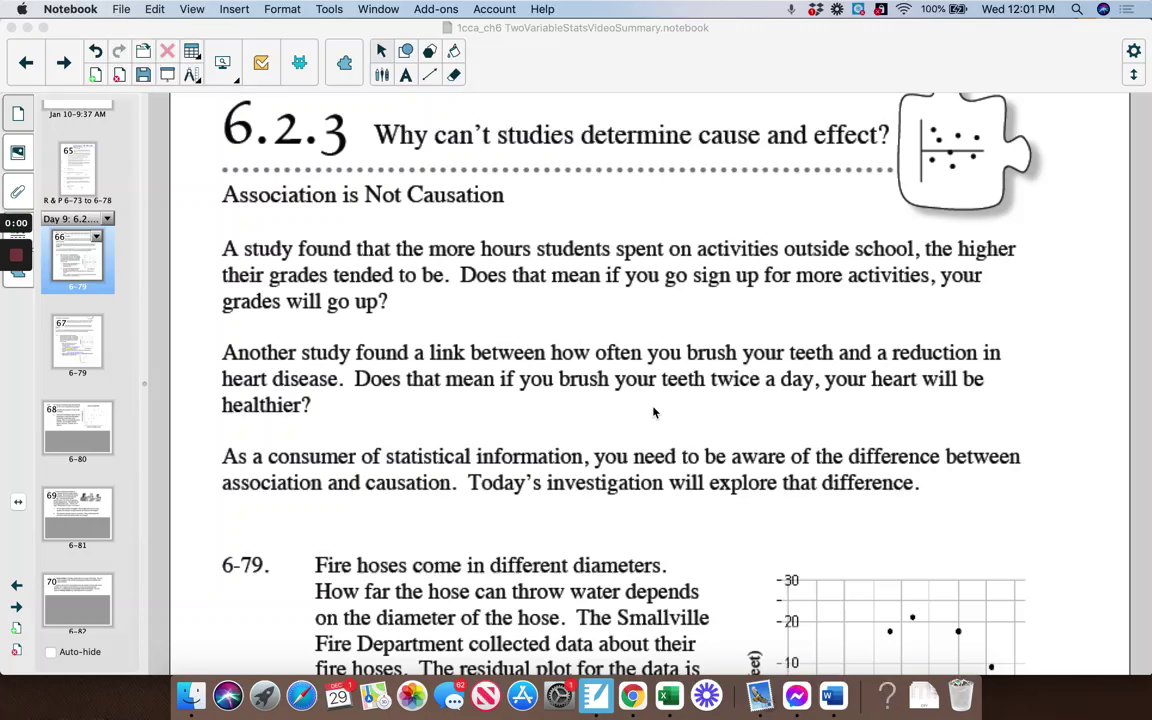Image resolution: width=1152 pixels, height=720 pixels.
Task: Click the red X delete icon
Action: pos(168,51)
